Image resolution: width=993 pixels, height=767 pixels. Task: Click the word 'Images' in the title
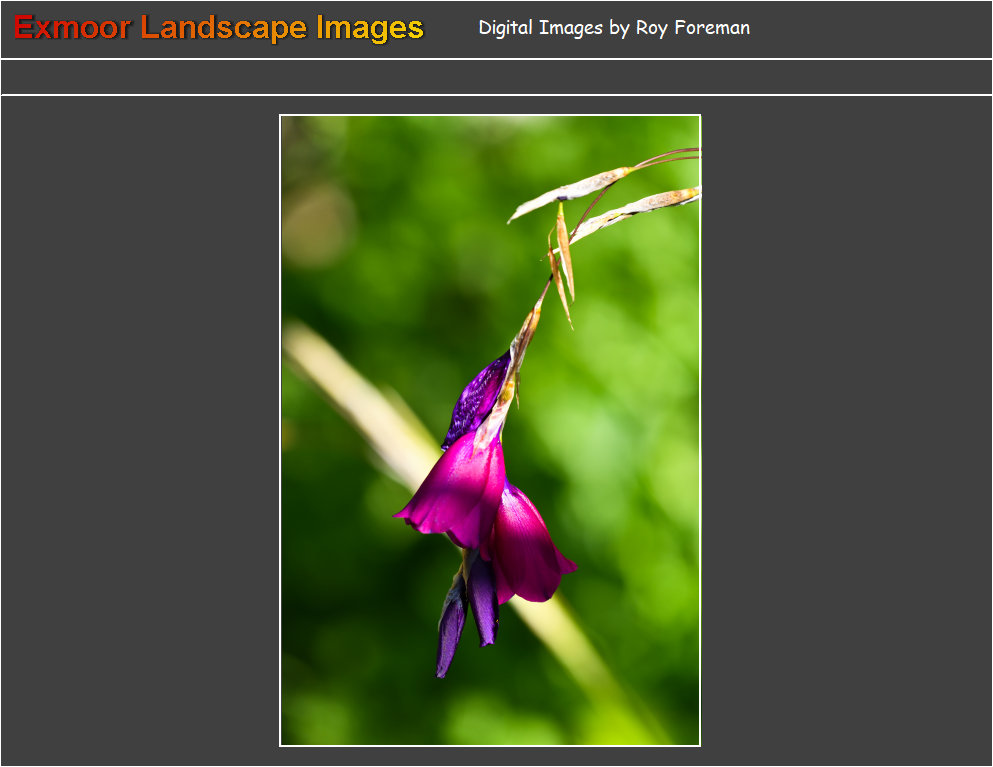click(x=370, y=28)
